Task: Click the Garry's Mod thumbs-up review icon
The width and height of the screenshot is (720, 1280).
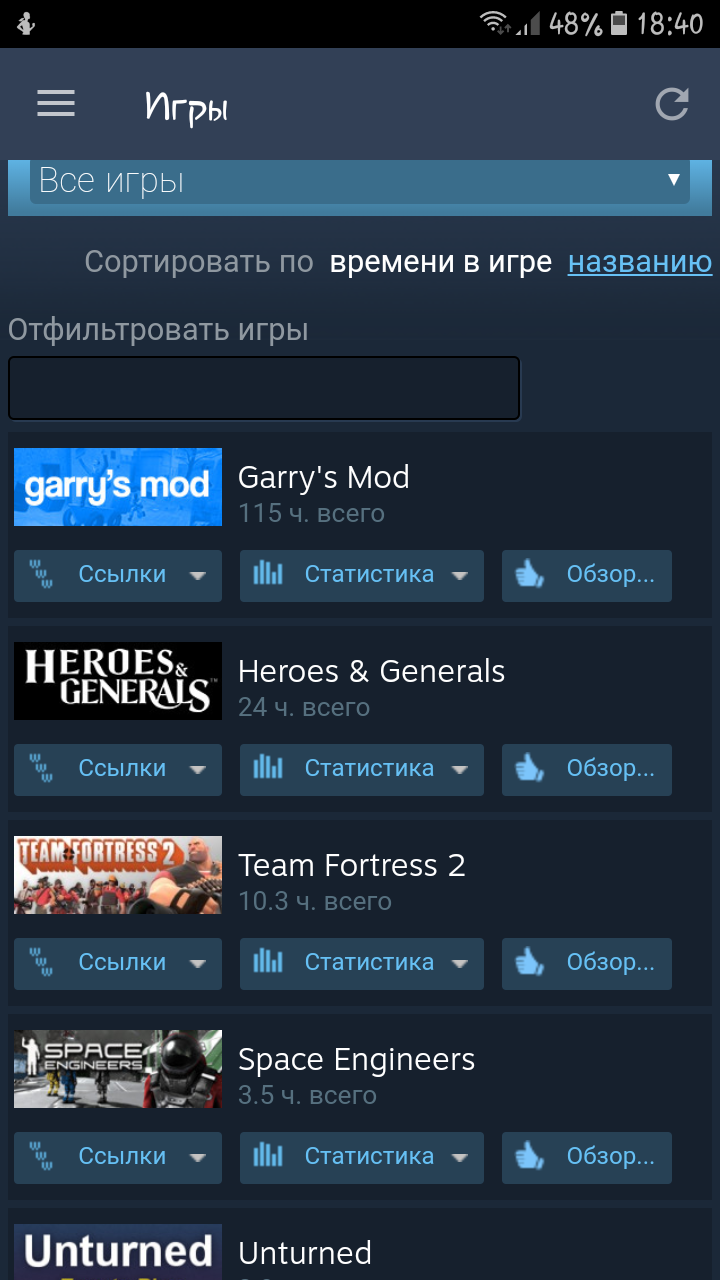Action: pyautogui.click(x=529, y=574)
